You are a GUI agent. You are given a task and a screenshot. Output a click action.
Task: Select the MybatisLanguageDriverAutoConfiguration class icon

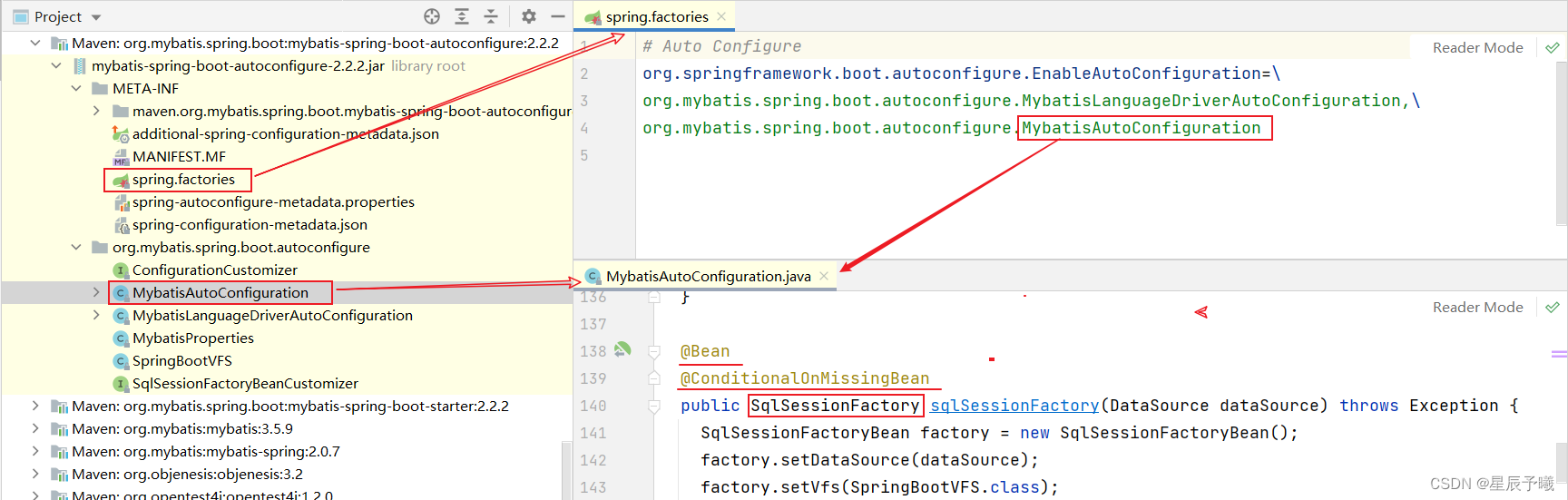coord(120,316)
